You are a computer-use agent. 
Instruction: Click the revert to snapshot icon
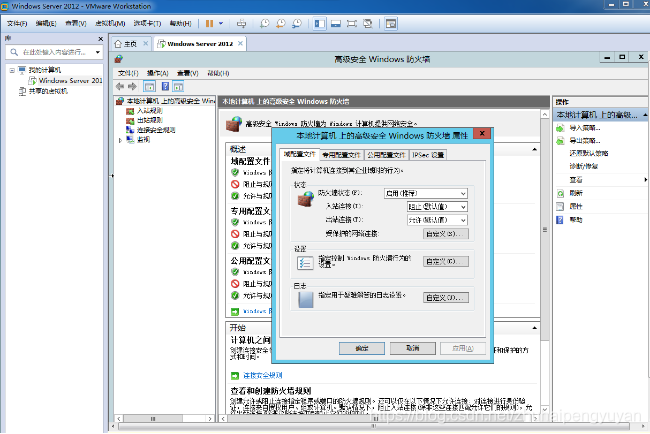point(281,24)
